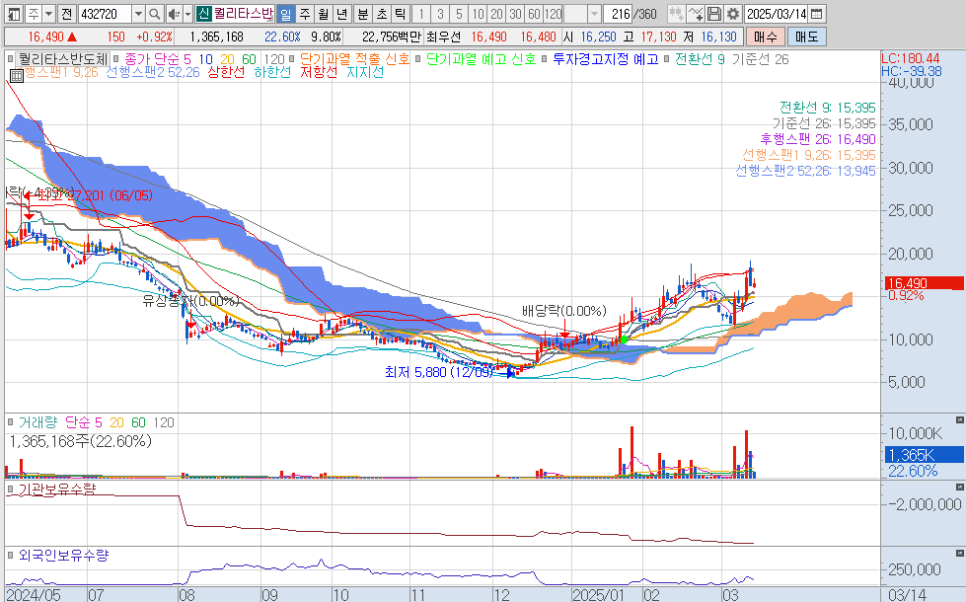966x602 pixels.
Task: Click the 매수 buy button
Action: pyautogui.click(x=765, y=37)
